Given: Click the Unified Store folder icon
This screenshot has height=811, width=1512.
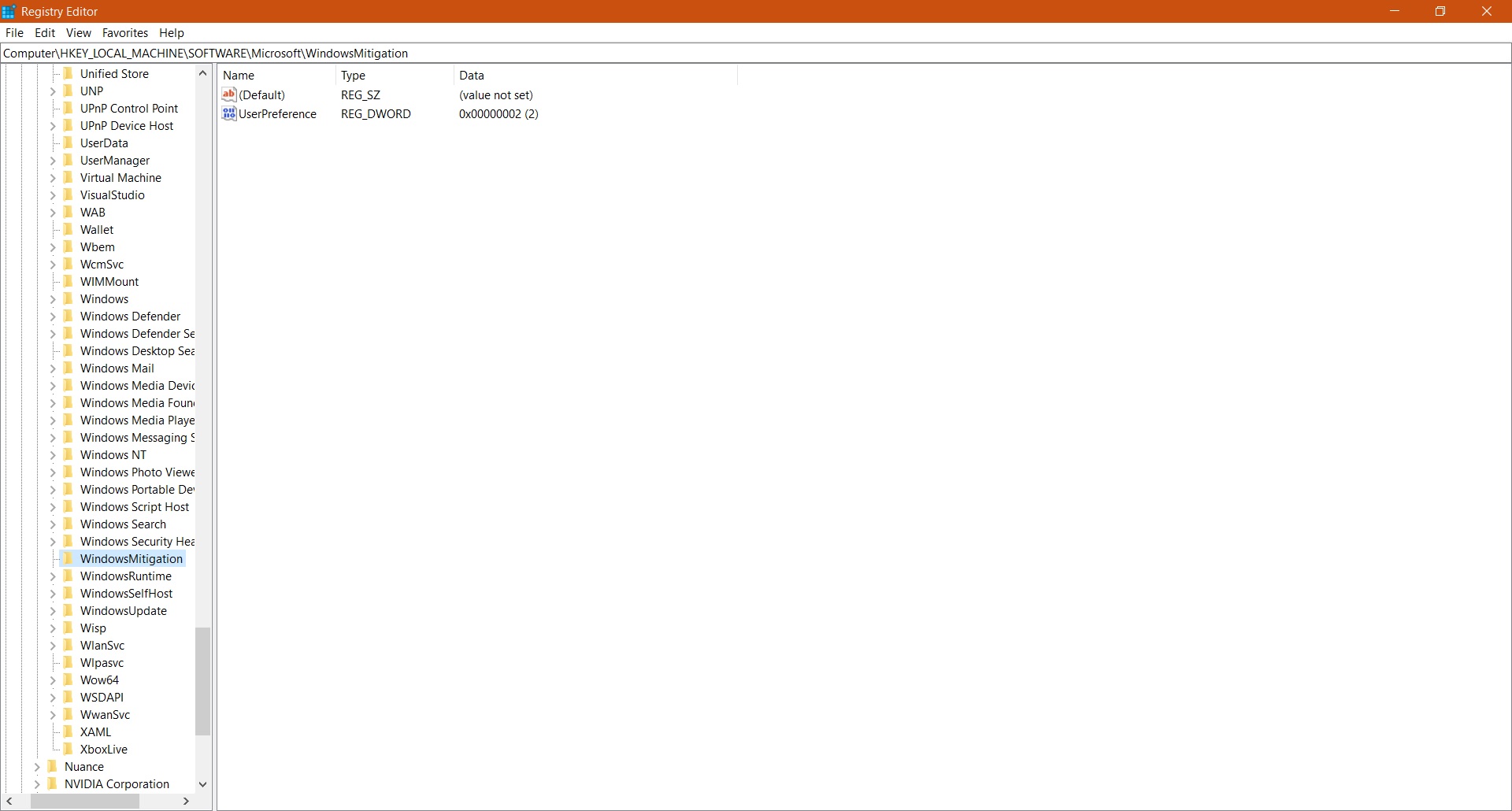Looking at the screenshot, I should click(x=68, y=74).
